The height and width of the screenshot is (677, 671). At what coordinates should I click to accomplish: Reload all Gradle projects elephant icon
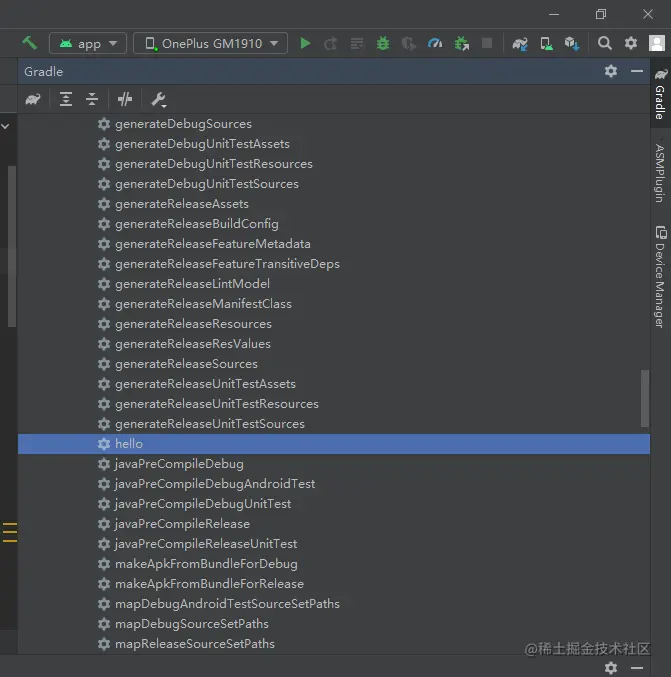pos(33,99)
